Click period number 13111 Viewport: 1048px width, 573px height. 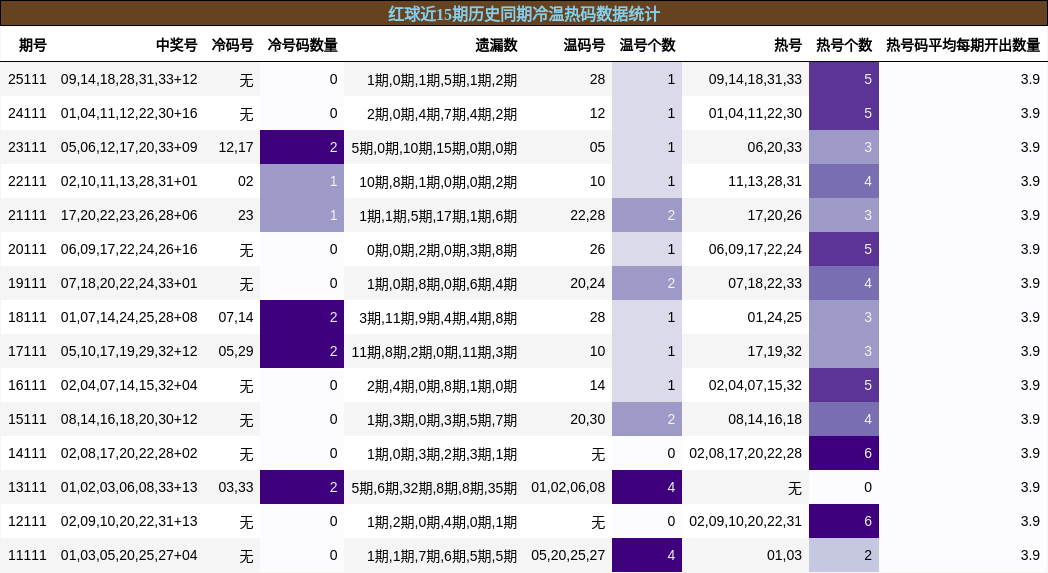pos(27,487)
